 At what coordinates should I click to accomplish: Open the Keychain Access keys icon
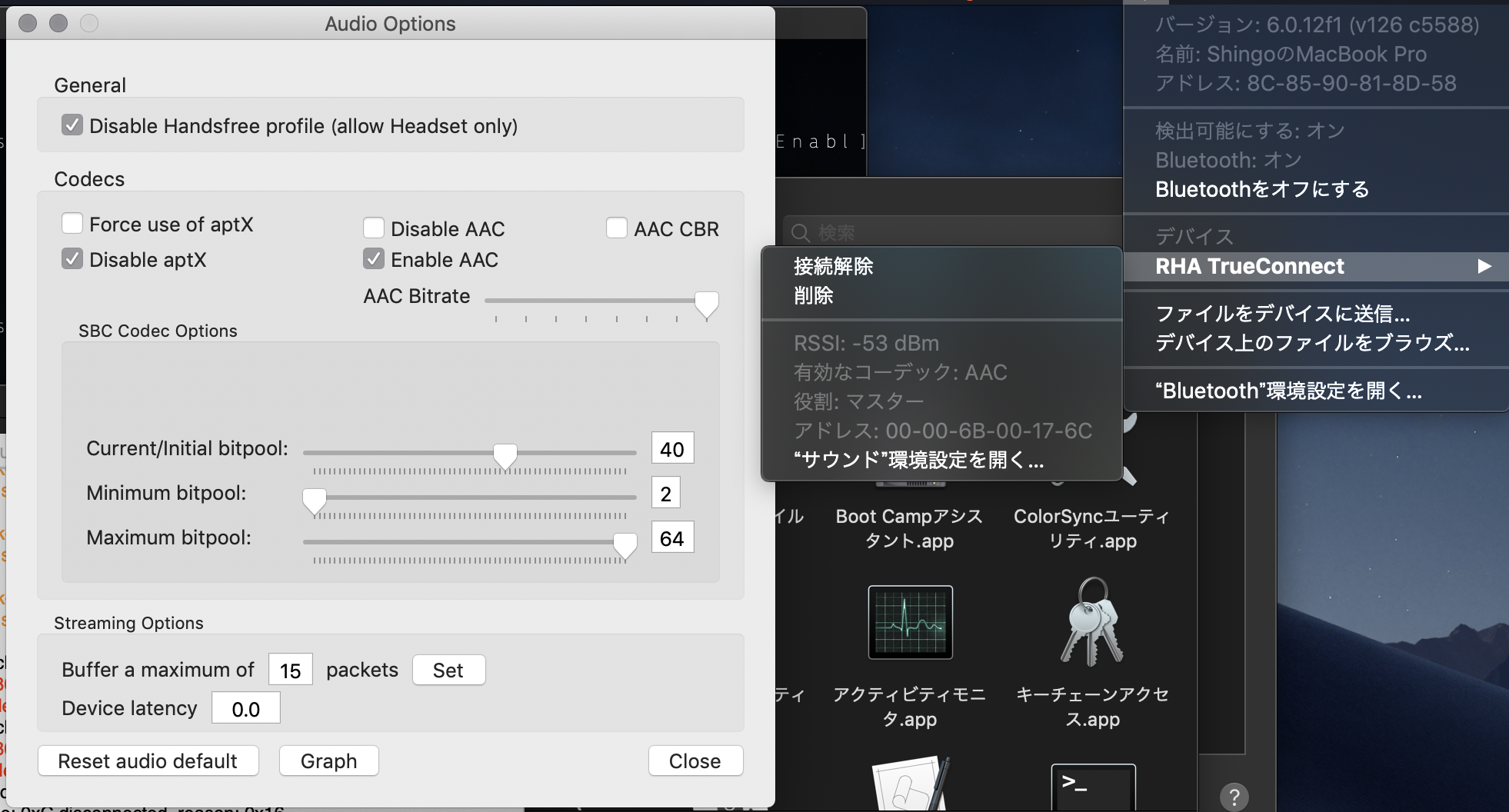1092,622
